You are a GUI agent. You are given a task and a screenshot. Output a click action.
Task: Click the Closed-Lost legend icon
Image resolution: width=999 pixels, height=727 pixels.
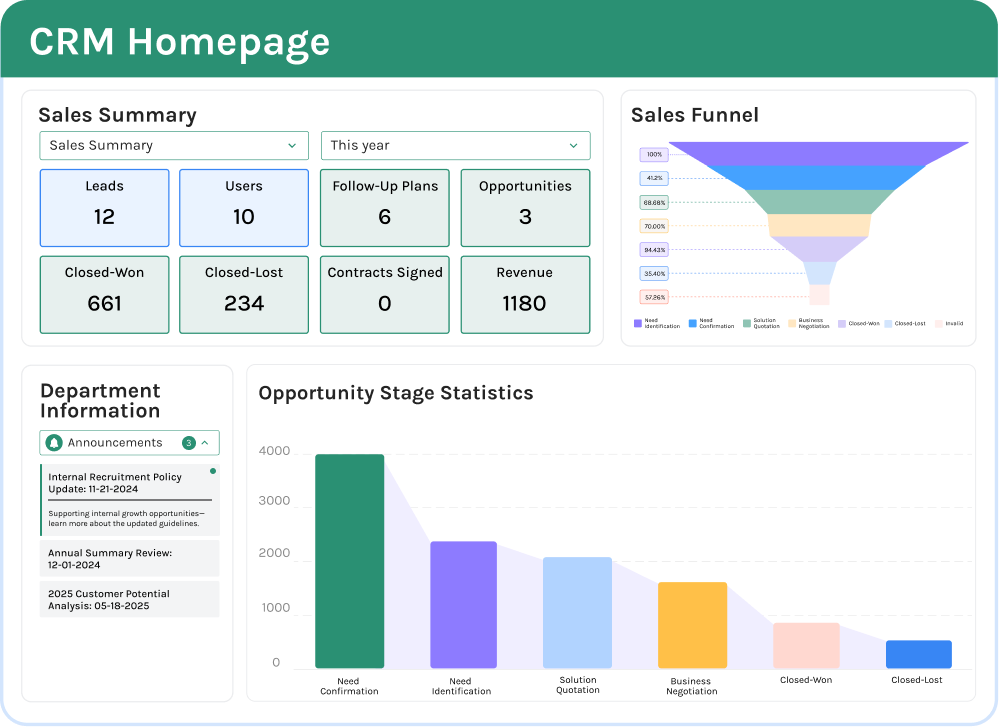click(x=888, y=323)
